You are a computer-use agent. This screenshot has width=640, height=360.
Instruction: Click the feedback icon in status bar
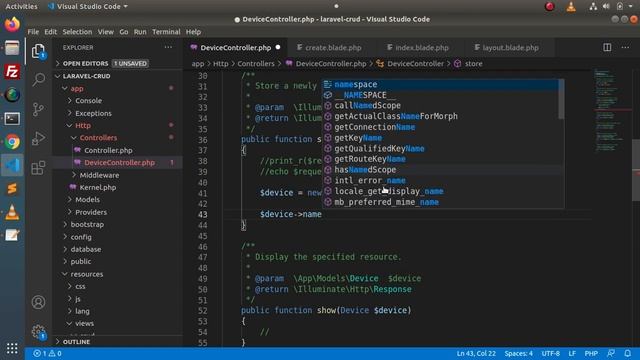click(x=611, y=353)
